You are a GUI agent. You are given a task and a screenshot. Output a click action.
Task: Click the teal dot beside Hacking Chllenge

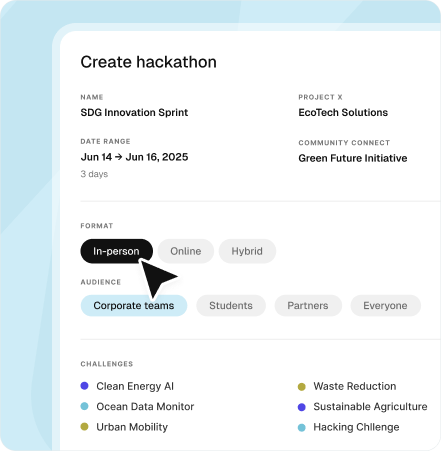(x=302, y=427)
